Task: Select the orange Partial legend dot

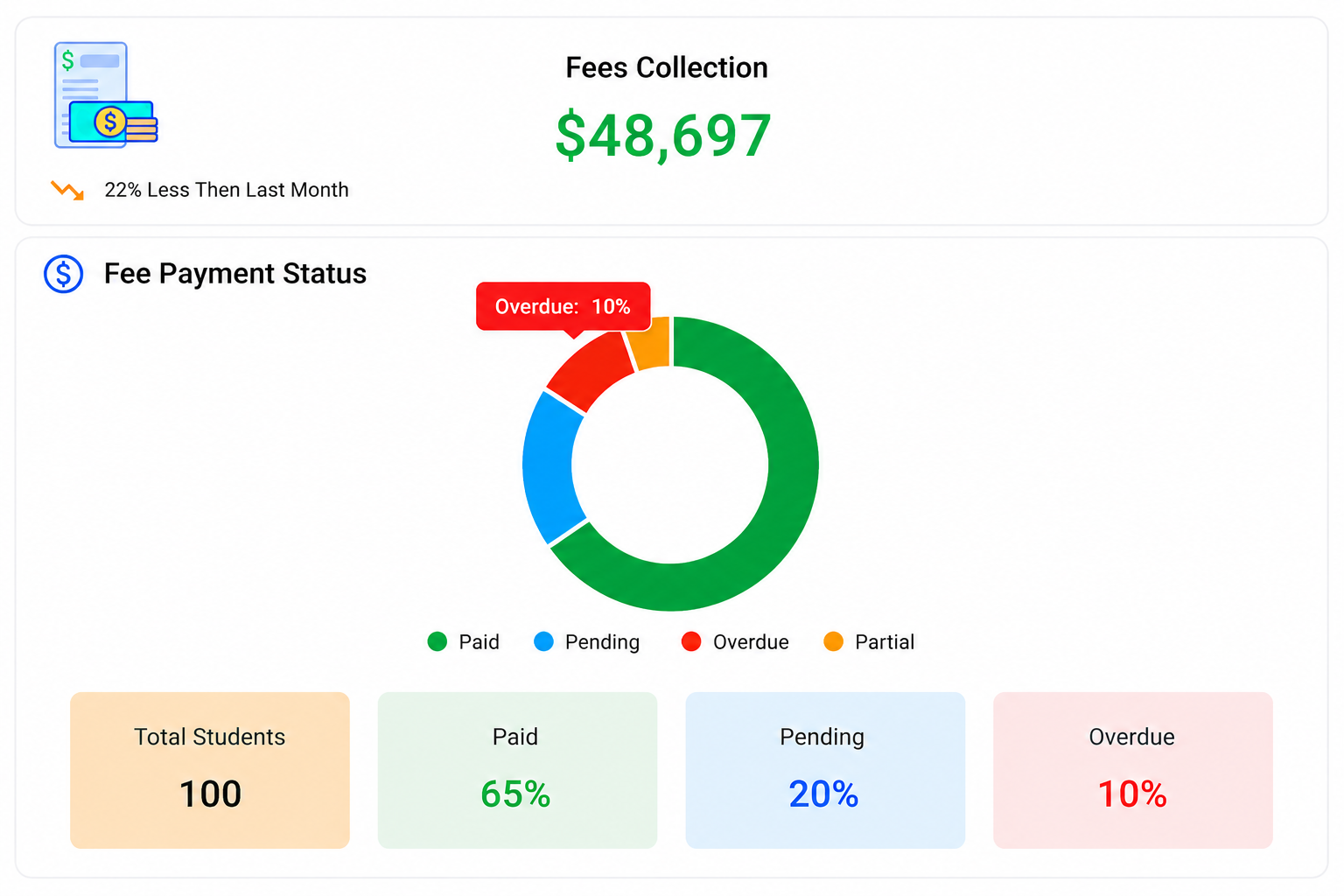Action: (834, 641)
